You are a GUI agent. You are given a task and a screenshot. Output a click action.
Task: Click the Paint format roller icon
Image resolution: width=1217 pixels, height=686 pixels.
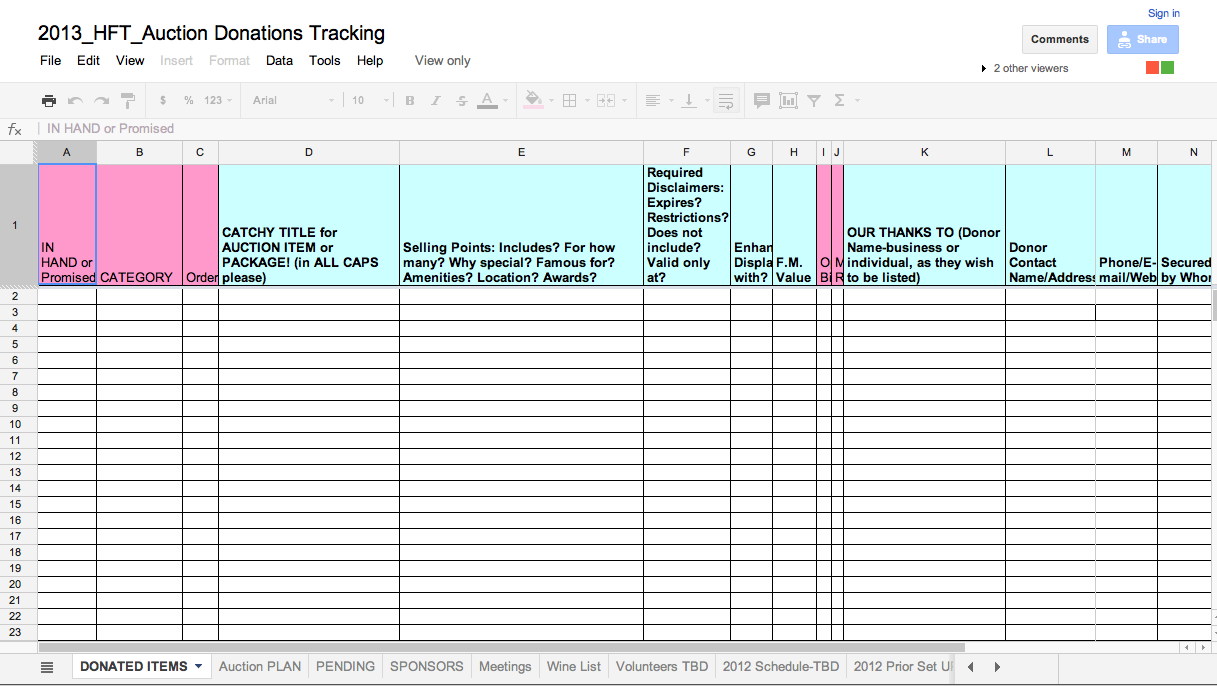(x=128, y=100)
